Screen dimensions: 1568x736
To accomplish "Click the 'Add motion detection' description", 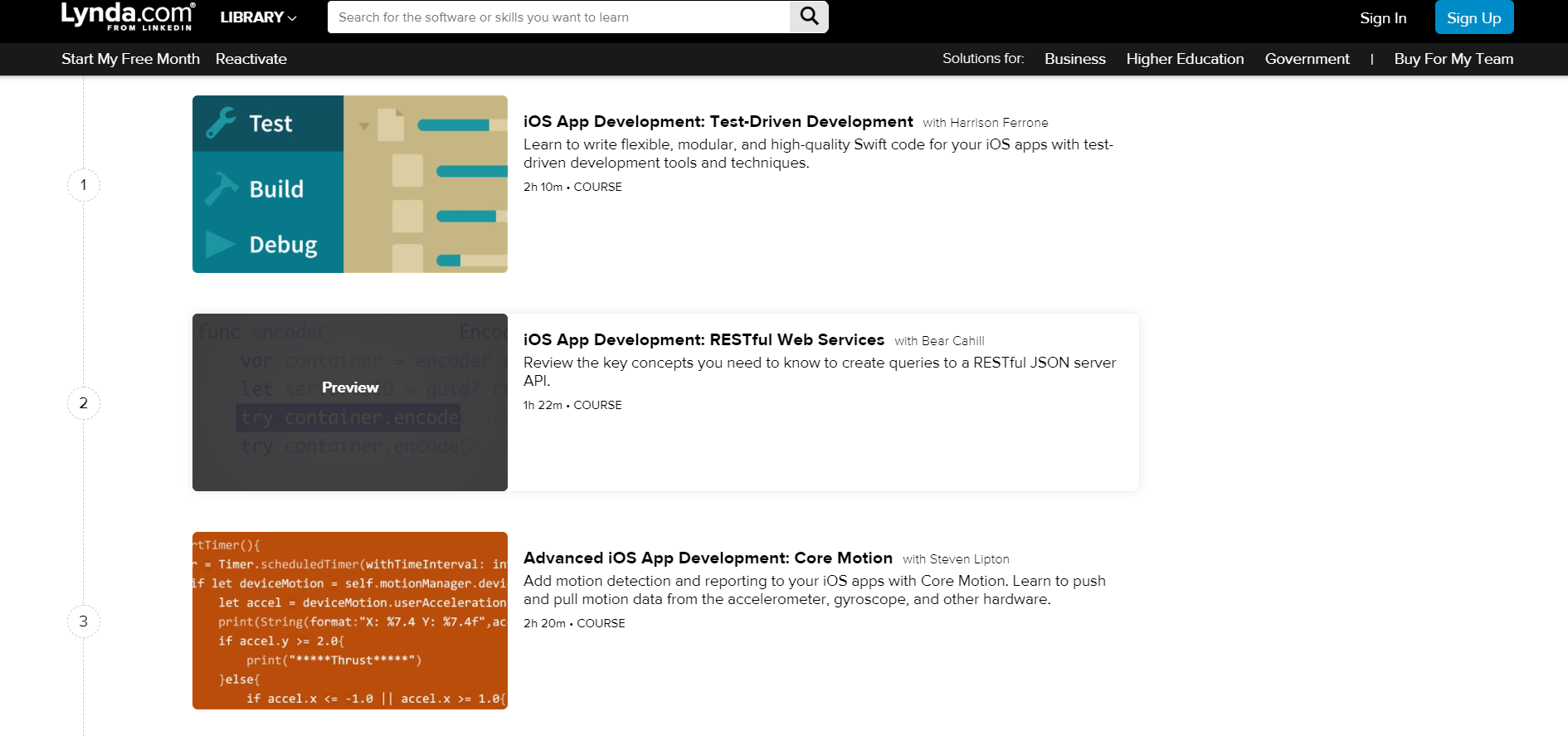I will (815, 590).
